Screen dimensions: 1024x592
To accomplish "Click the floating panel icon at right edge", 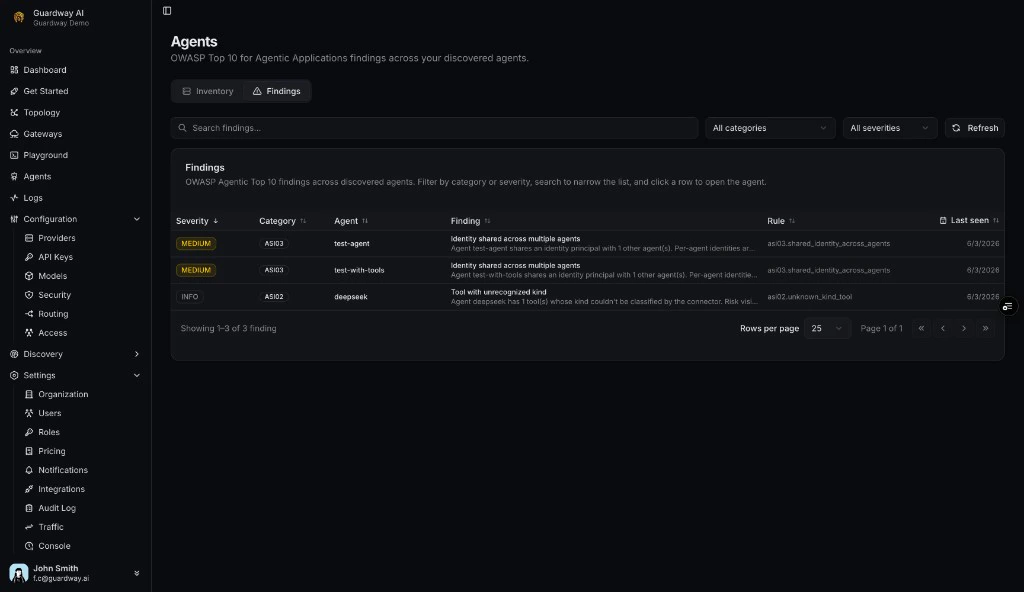I will pos(1008,306).
